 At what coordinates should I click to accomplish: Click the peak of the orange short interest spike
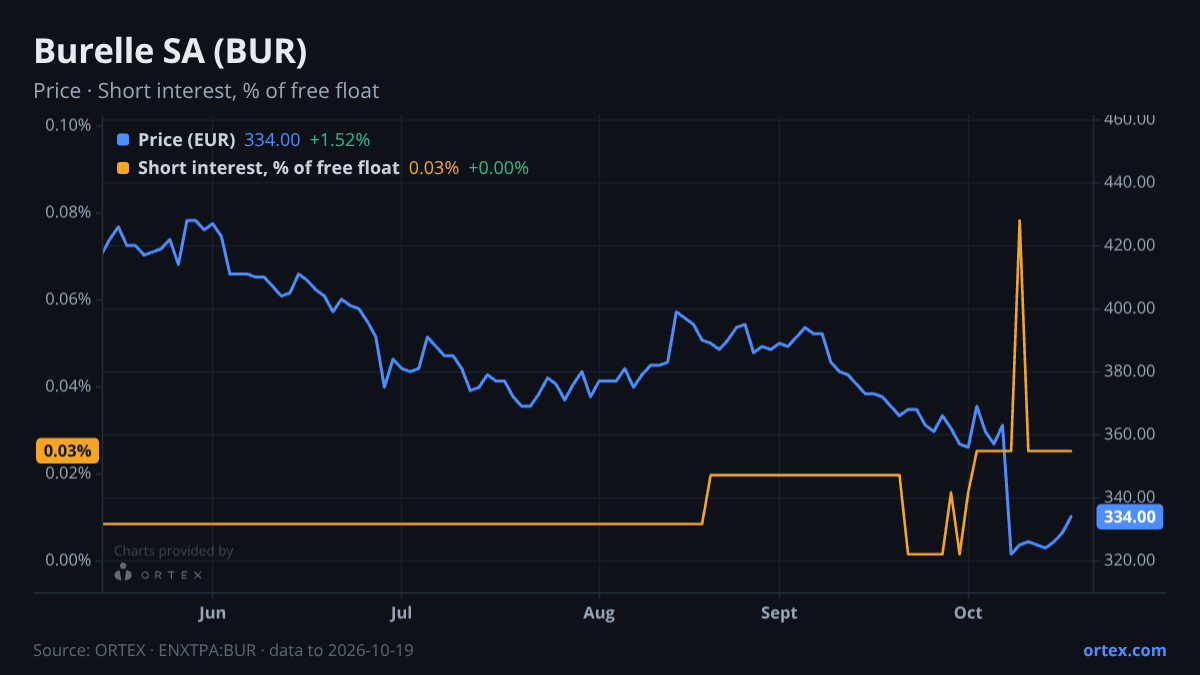pos(1019,221)
